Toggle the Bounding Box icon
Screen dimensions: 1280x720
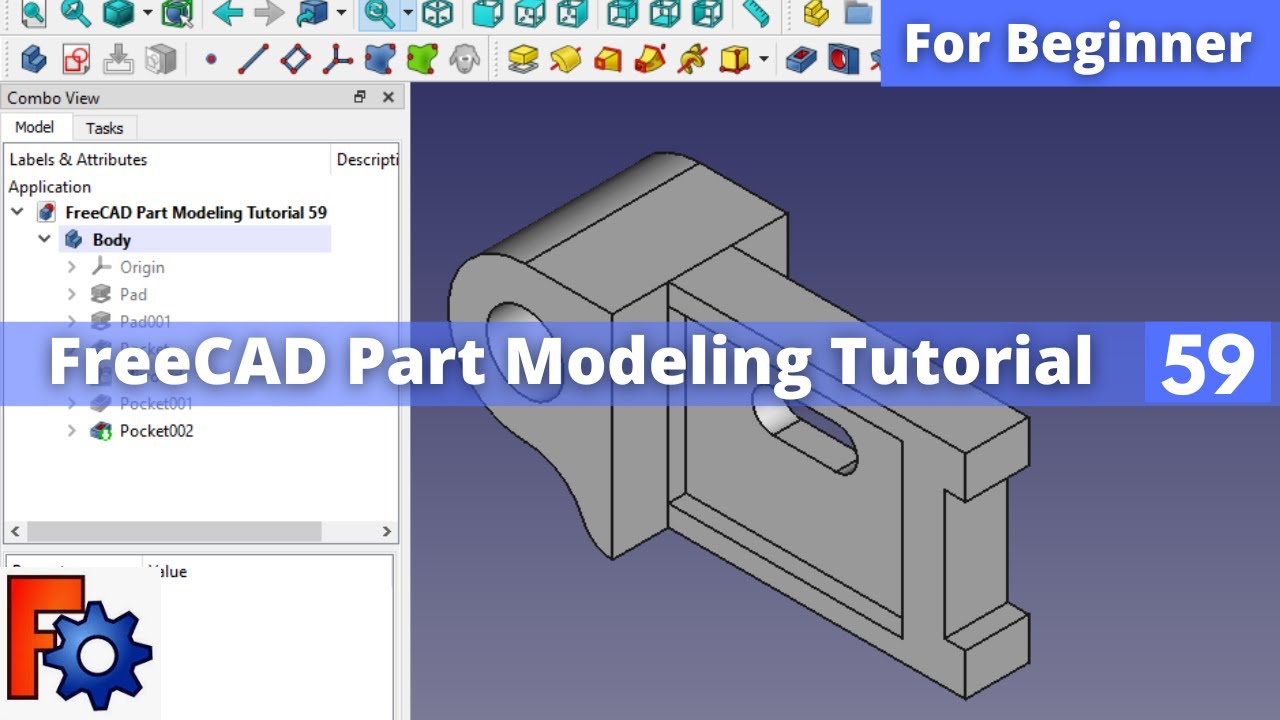[177, 13]
